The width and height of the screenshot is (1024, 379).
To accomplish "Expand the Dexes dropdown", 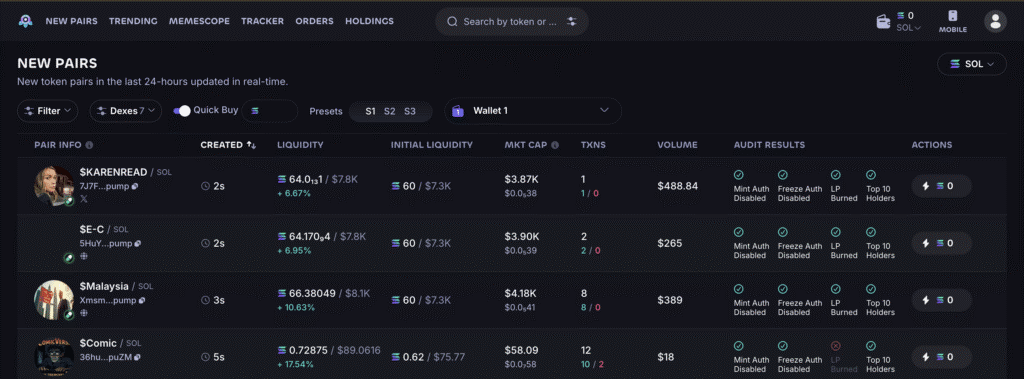I will pos(125,111).
